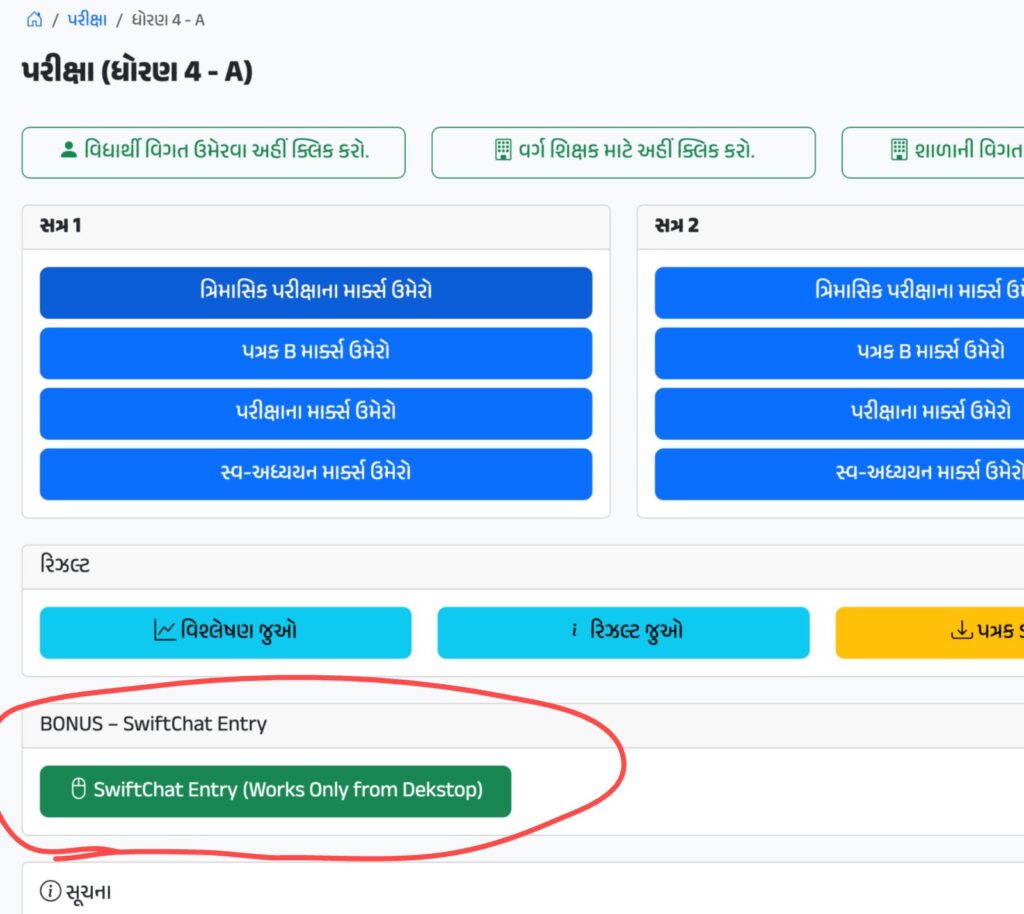This screenshot has width=1024, height=914.
Task: Click the સત્ર 1 panel header
Action: 316,226
